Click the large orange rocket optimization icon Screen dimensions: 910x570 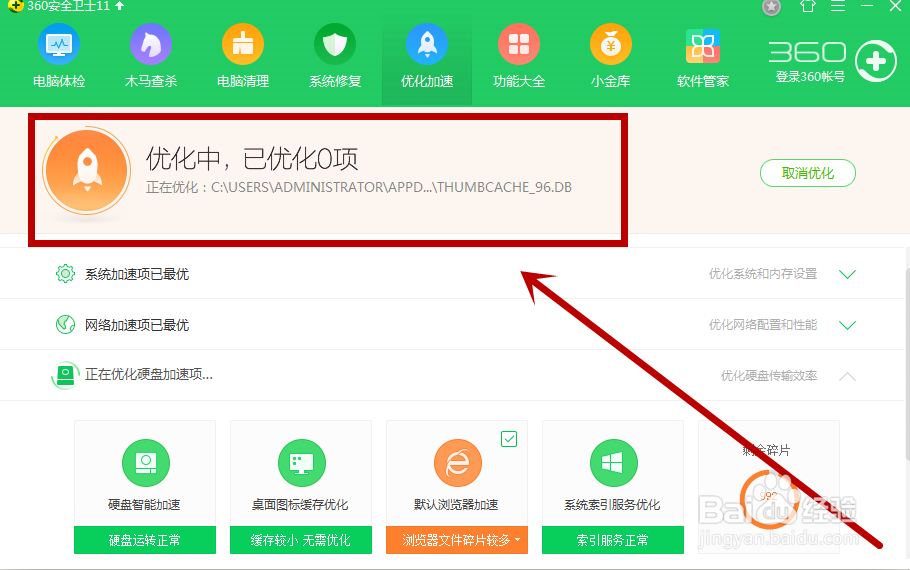click(86, 171)
